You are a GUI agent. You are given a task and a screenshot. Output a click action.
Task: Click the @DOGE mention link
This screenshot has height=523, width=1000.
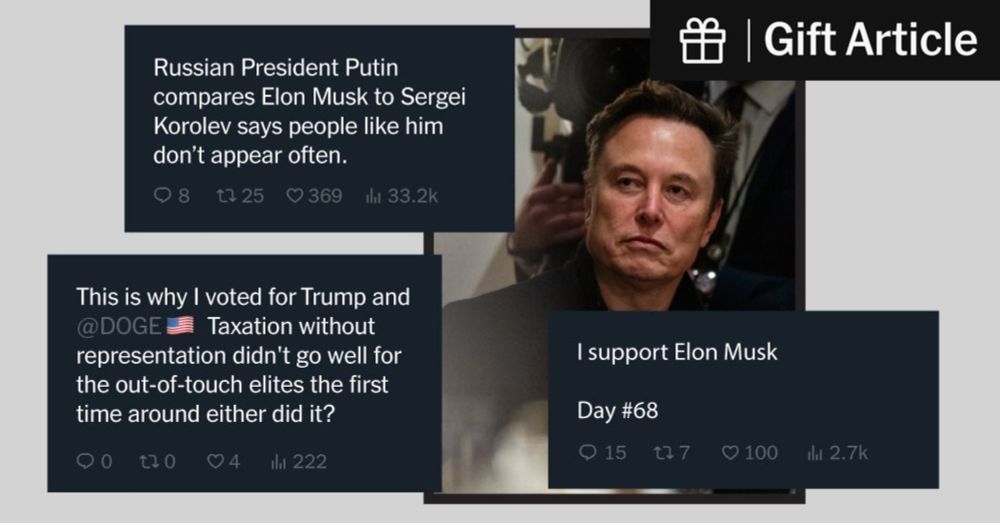pos(119,326)
